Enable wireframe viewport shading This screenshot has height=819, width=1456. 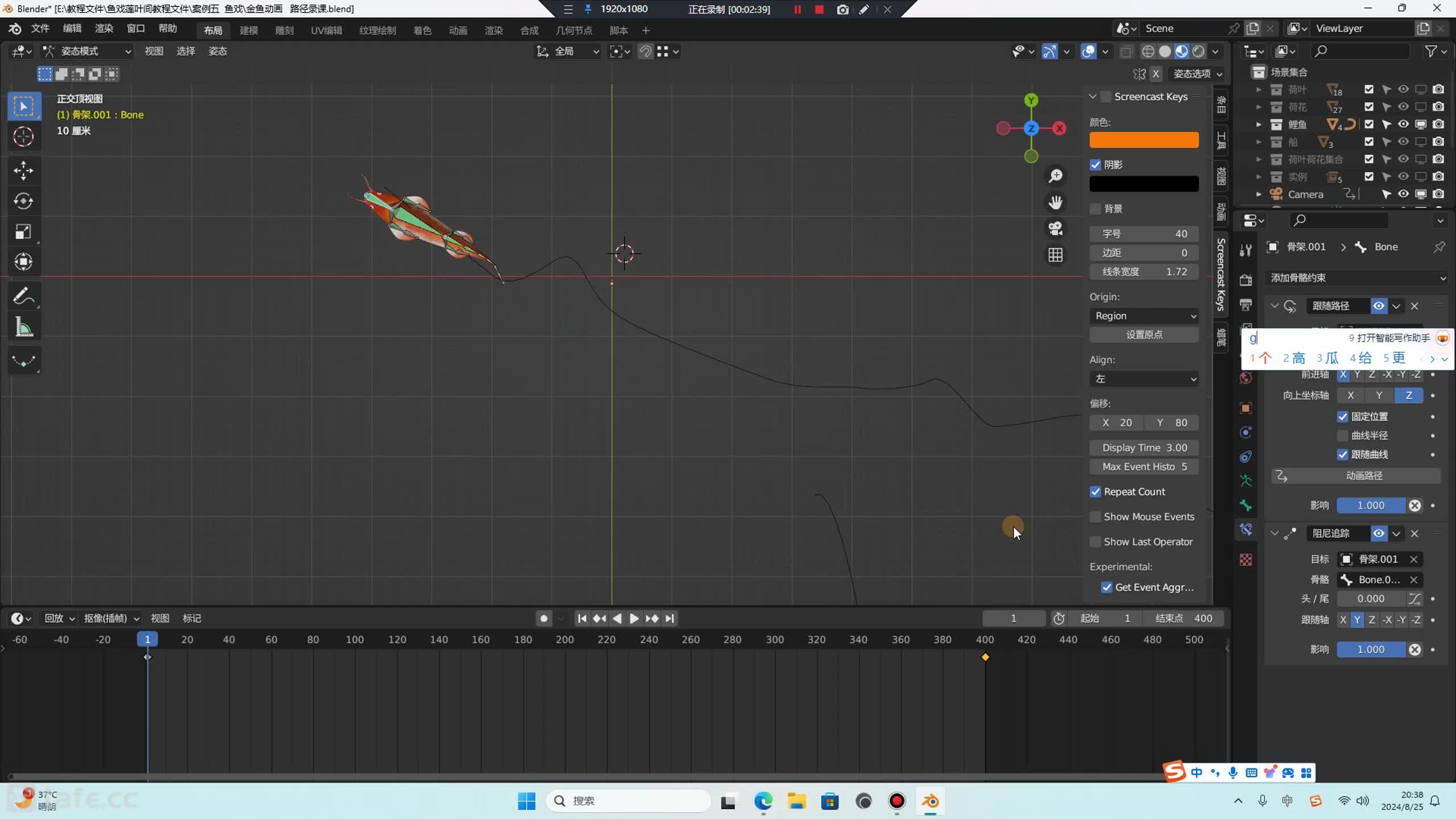coord(1148,51)
